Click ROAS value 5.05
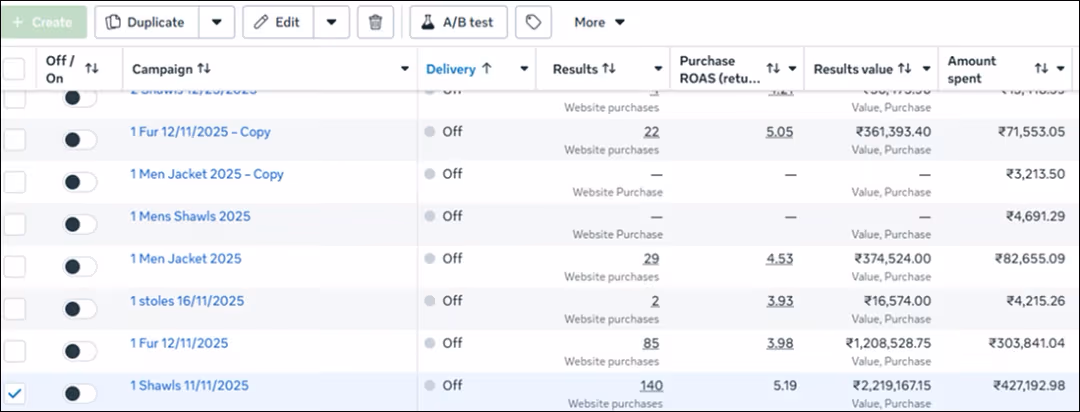Screen dimensions: 1080x412 tap(780, 132)
